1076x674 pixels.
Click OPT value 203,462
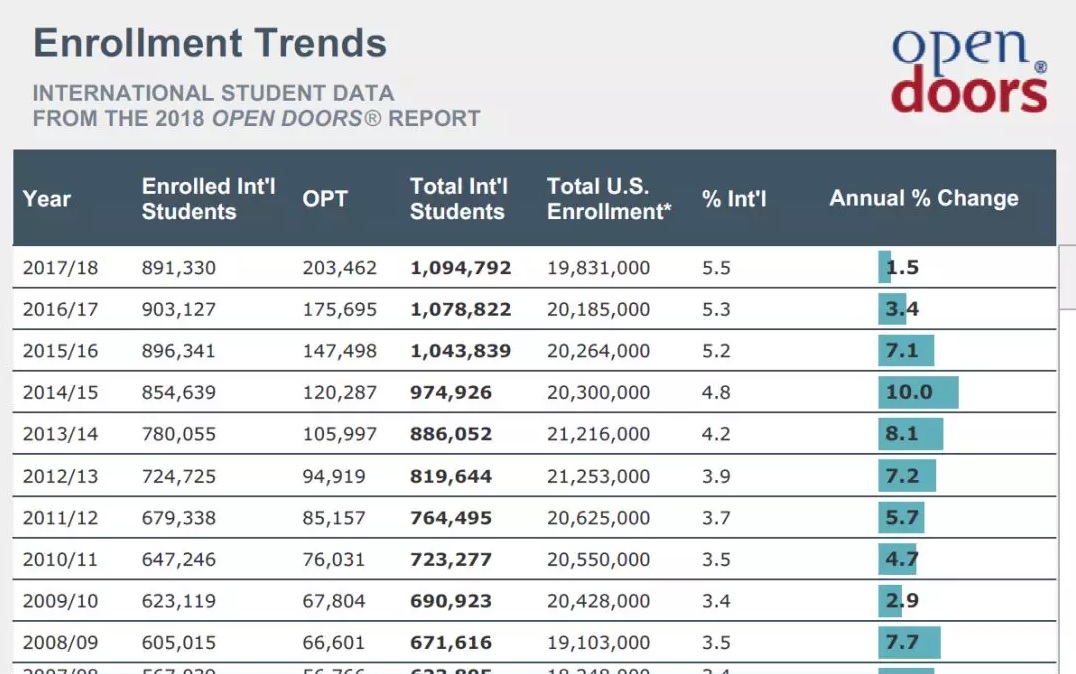tap(340, 268)
